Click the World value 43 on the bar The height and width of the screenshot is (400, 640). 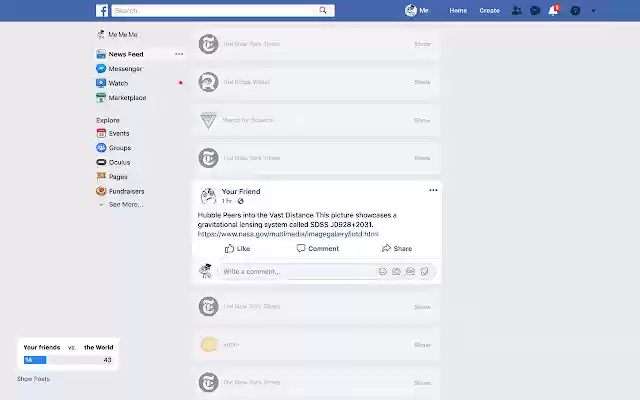click(107, 360)
